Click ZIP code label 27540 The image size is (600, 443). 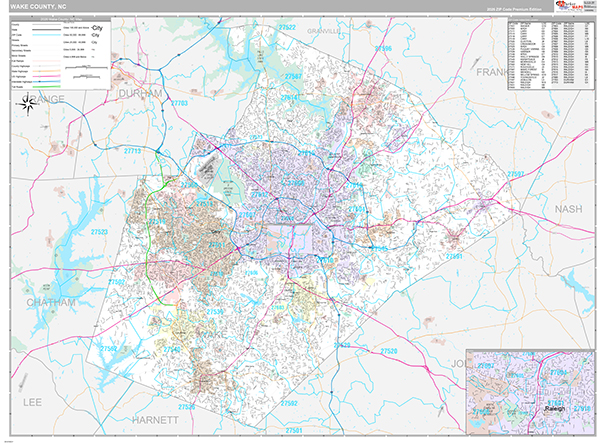(172, 349)
